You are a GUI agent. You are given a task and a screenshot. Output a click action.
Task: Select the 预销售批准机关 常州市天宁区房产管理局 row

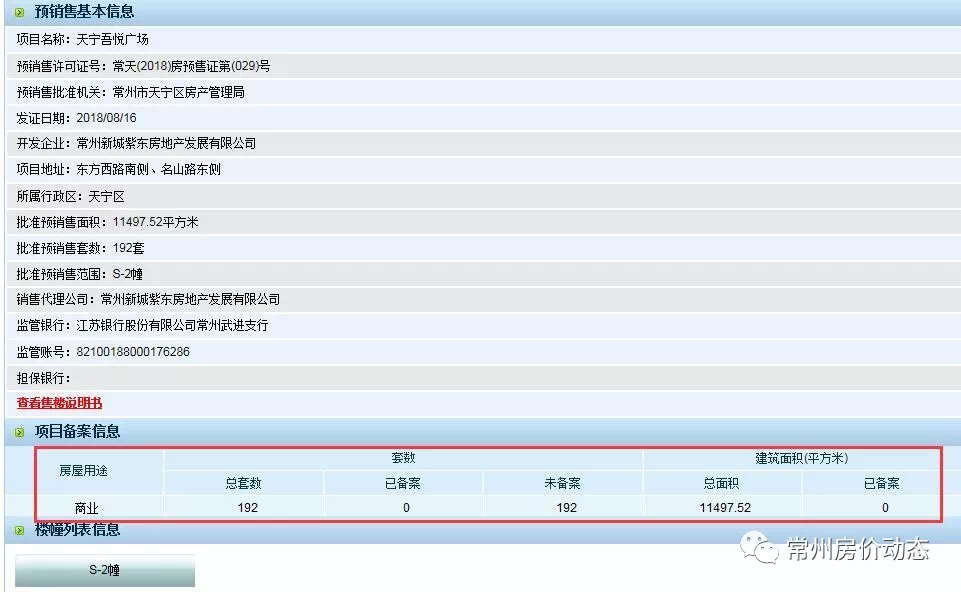click(x=483, y=92)
